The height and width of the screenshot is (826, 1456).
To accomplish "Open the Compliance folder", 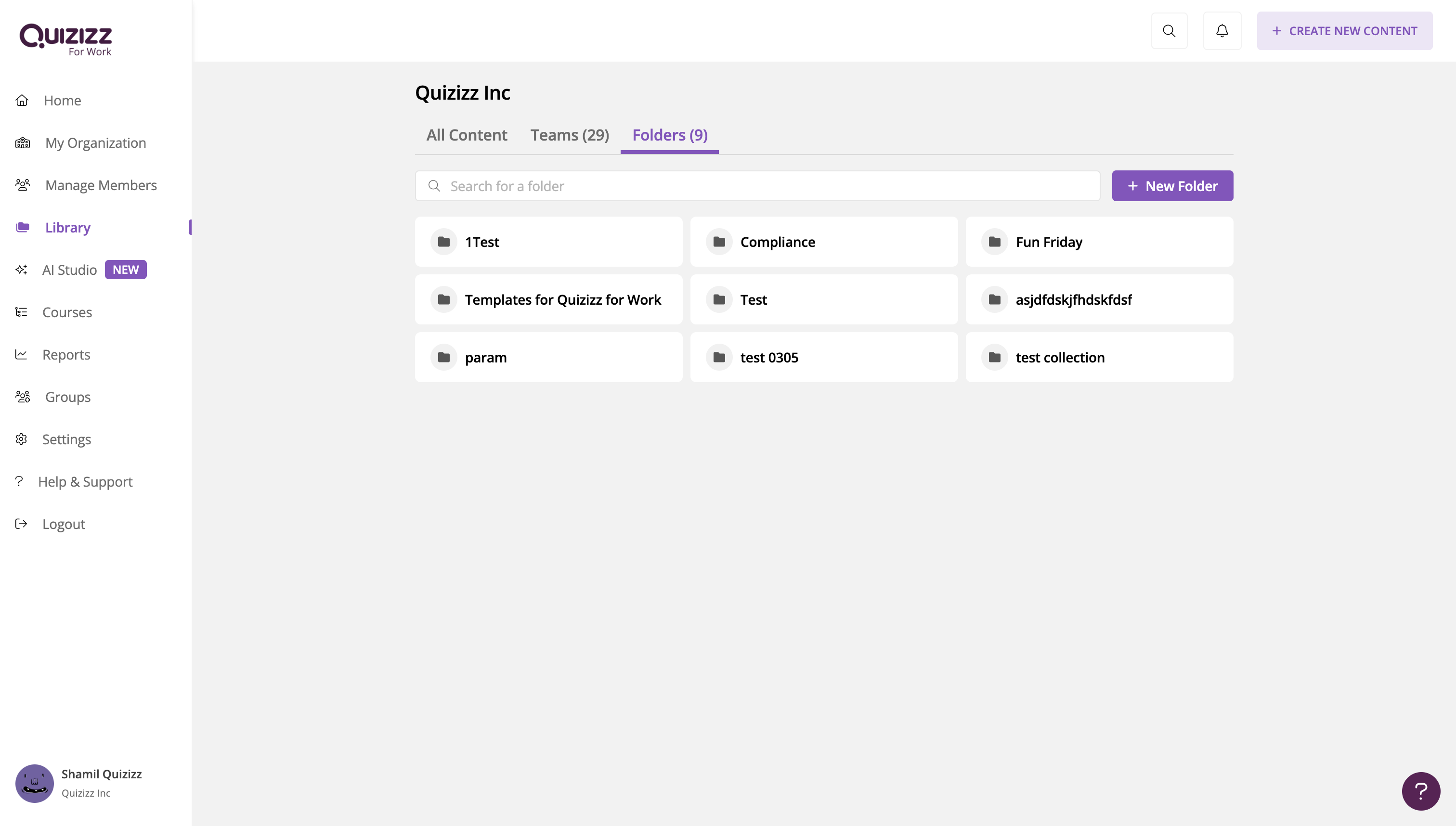I will point(823,242).
